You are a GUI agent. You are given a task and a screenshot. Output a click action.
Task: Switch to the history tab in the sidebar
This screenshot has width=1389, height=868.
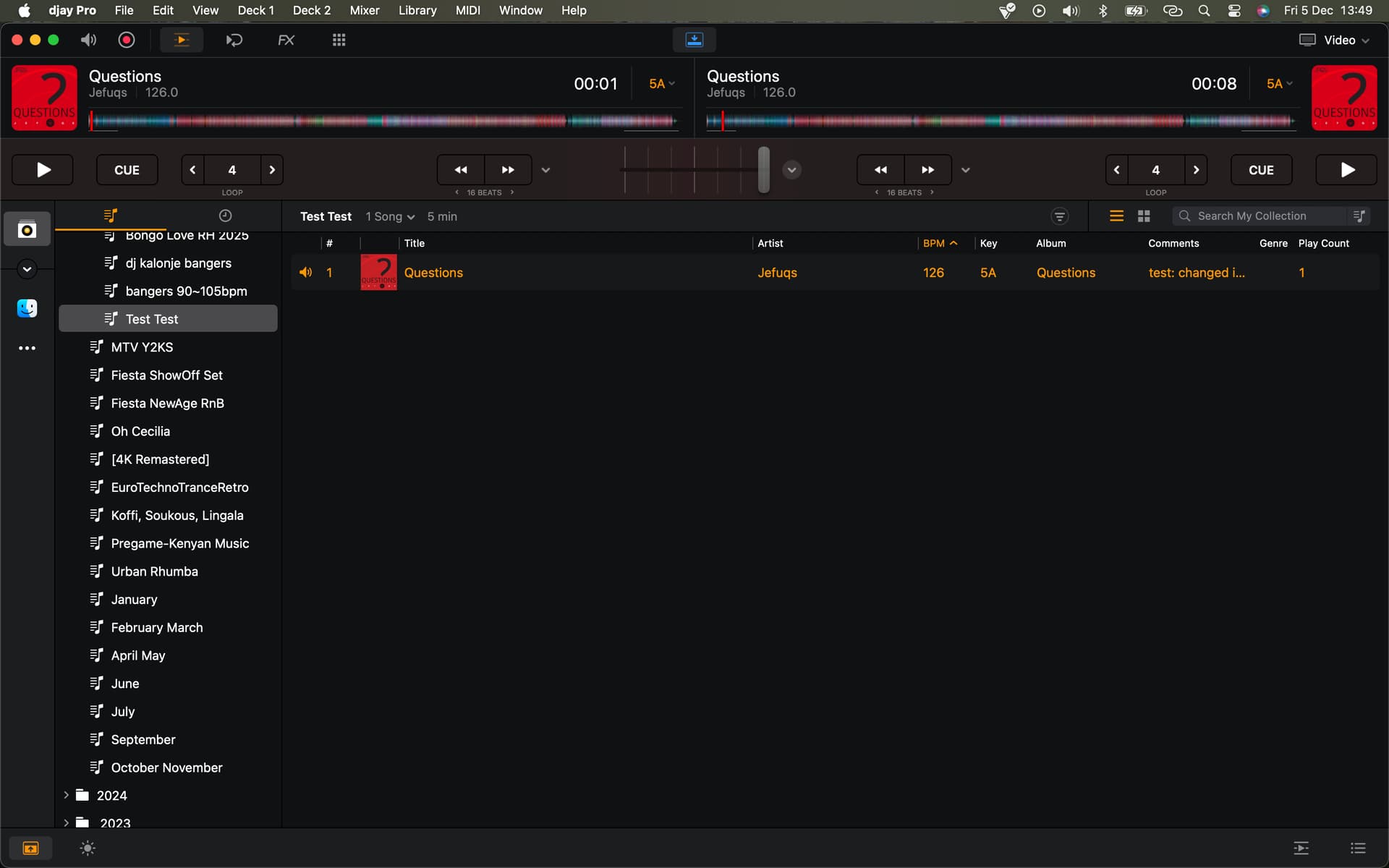(225, 216)
